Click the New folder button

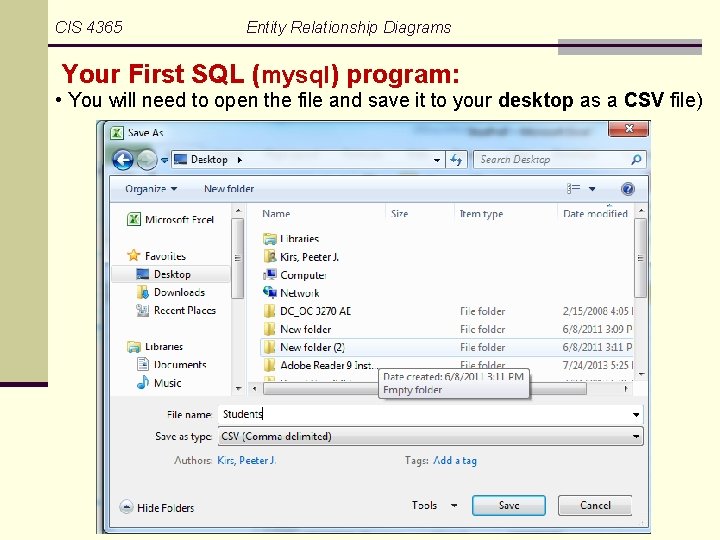pos(229,189)
